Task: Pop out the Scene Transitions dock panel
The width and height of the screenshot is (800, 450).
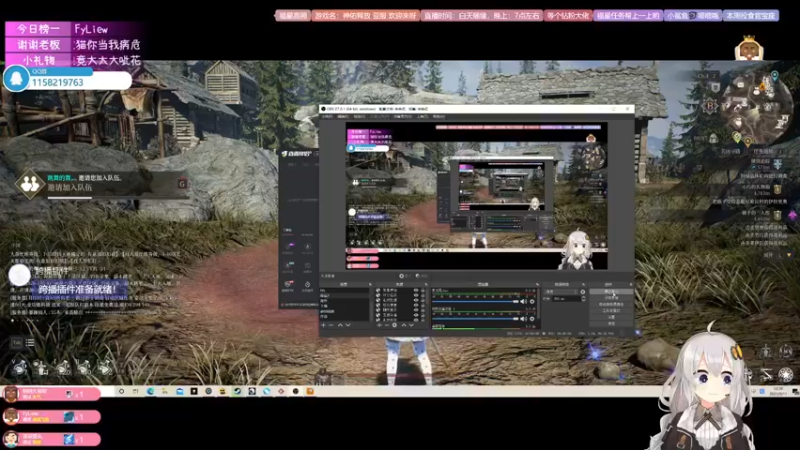Action: pos(583,284)
